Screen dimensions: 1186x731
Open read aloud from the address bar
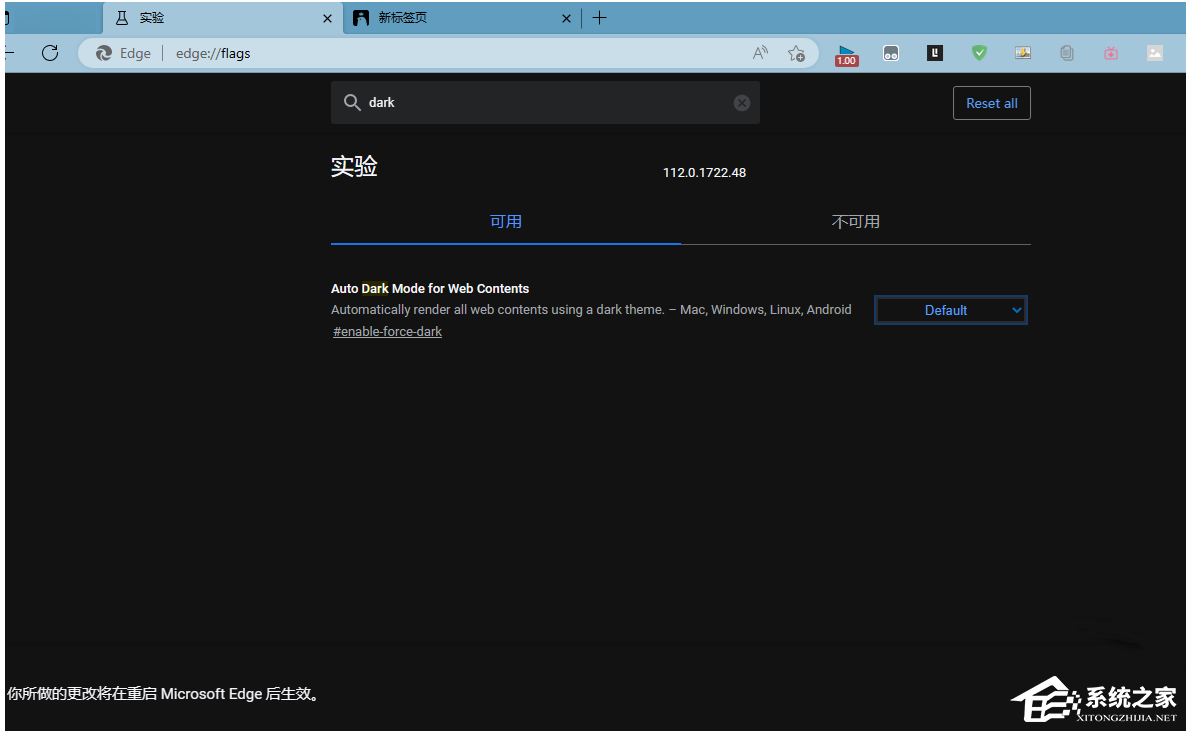[760, 53]
